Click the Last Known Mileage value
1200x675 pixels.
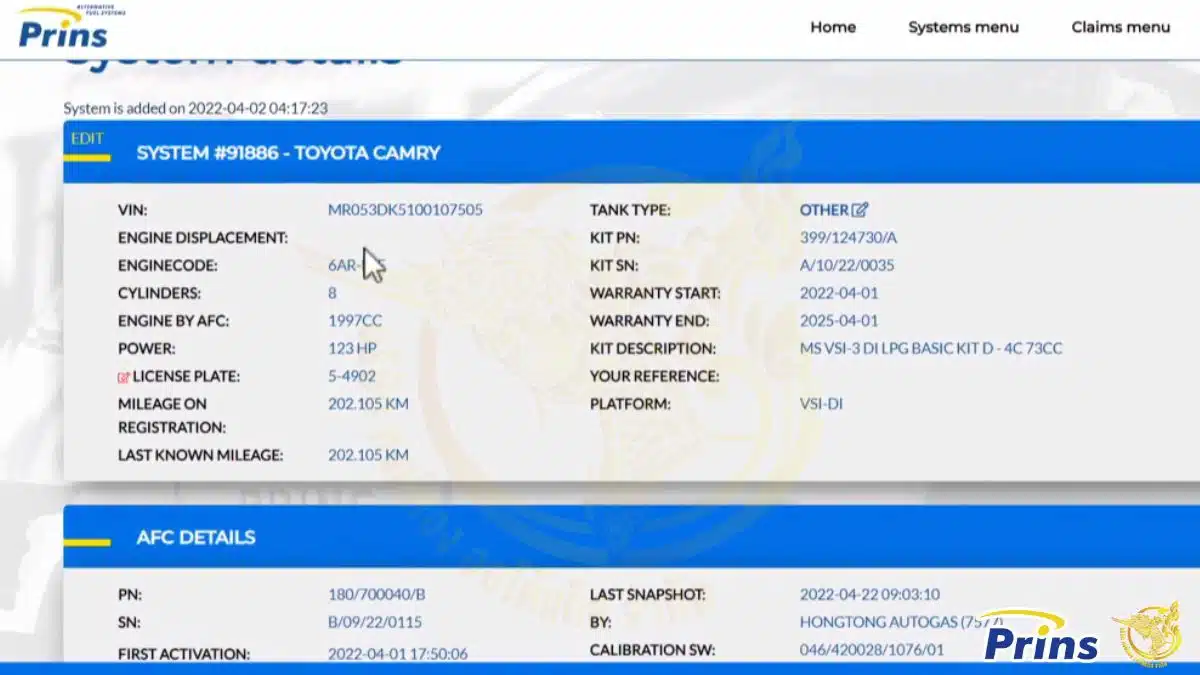coord(368,455)
